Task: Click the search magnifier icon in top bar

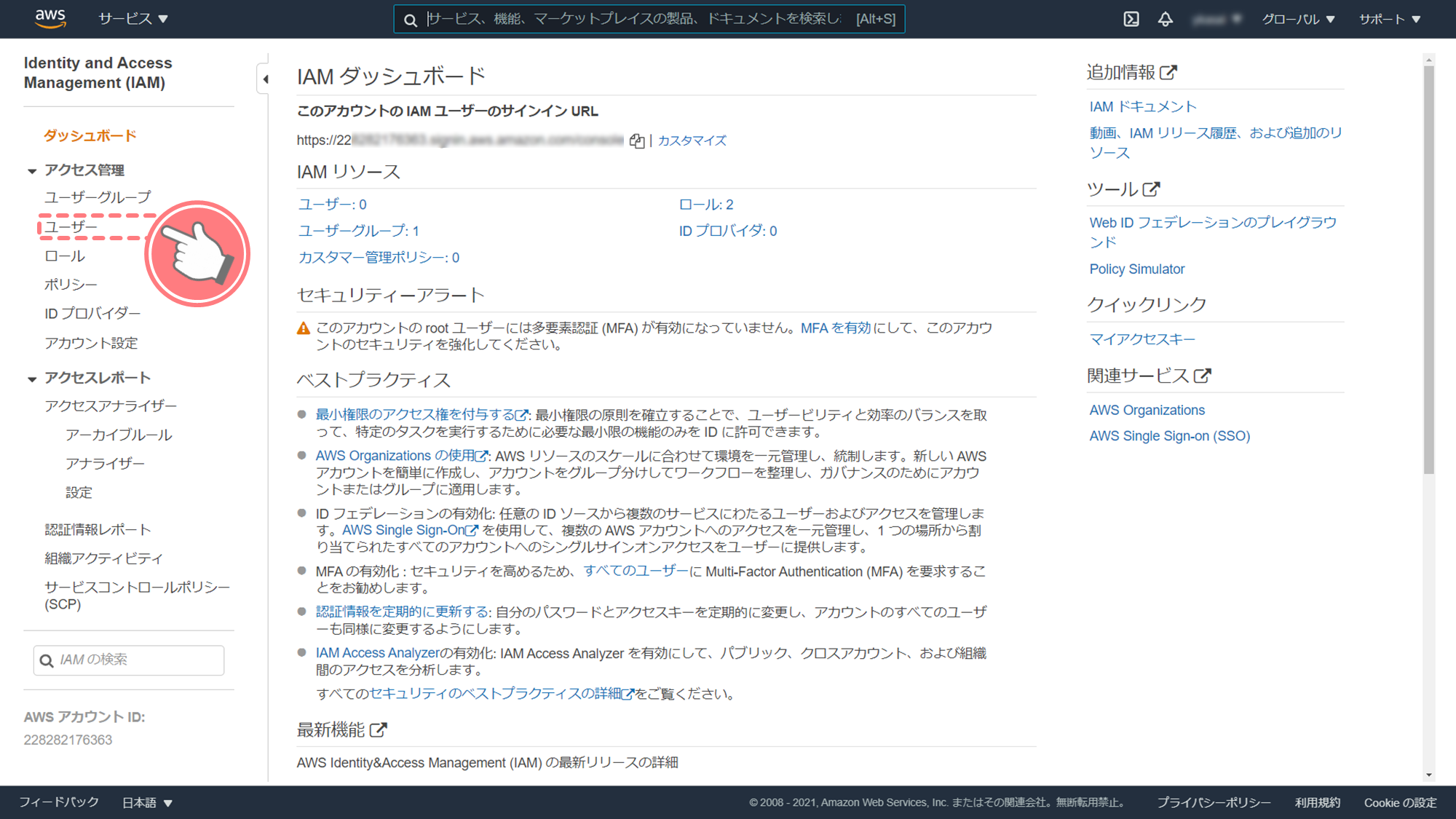Action: coord(411,20)
